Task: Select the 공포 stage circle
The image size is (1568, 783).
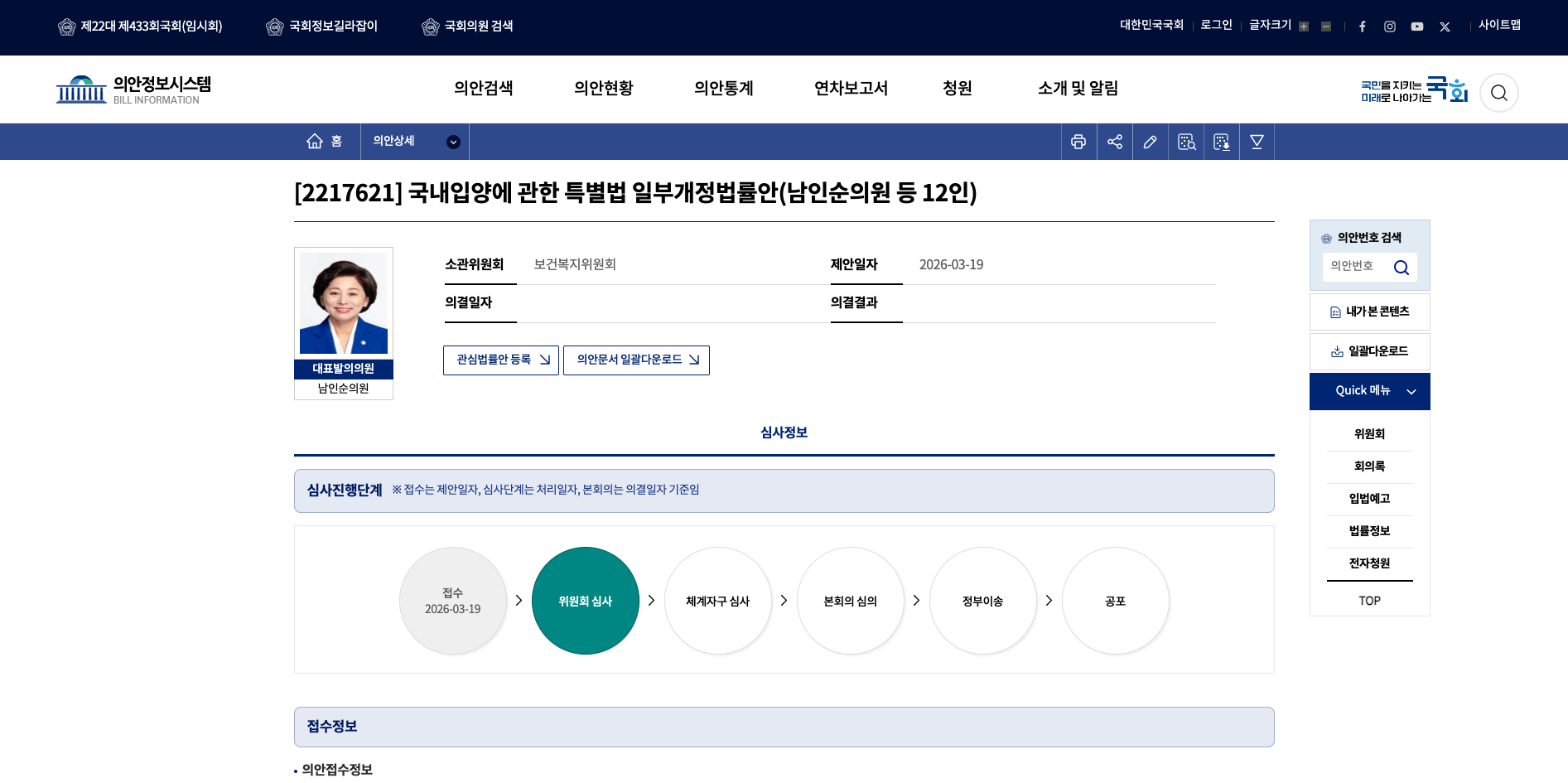Action: (x=1115, y=601)
